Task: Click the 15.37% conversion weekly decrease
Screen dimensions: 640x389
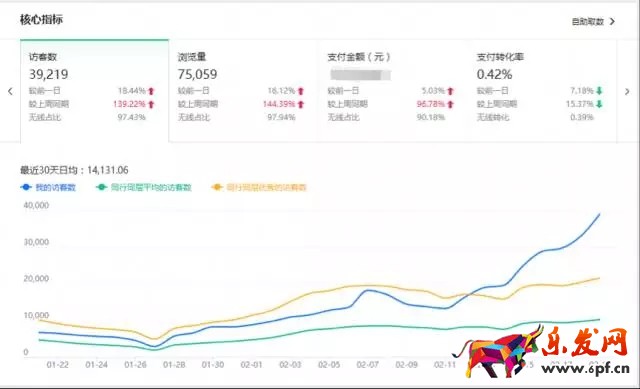Action: (x=580, y=104)
